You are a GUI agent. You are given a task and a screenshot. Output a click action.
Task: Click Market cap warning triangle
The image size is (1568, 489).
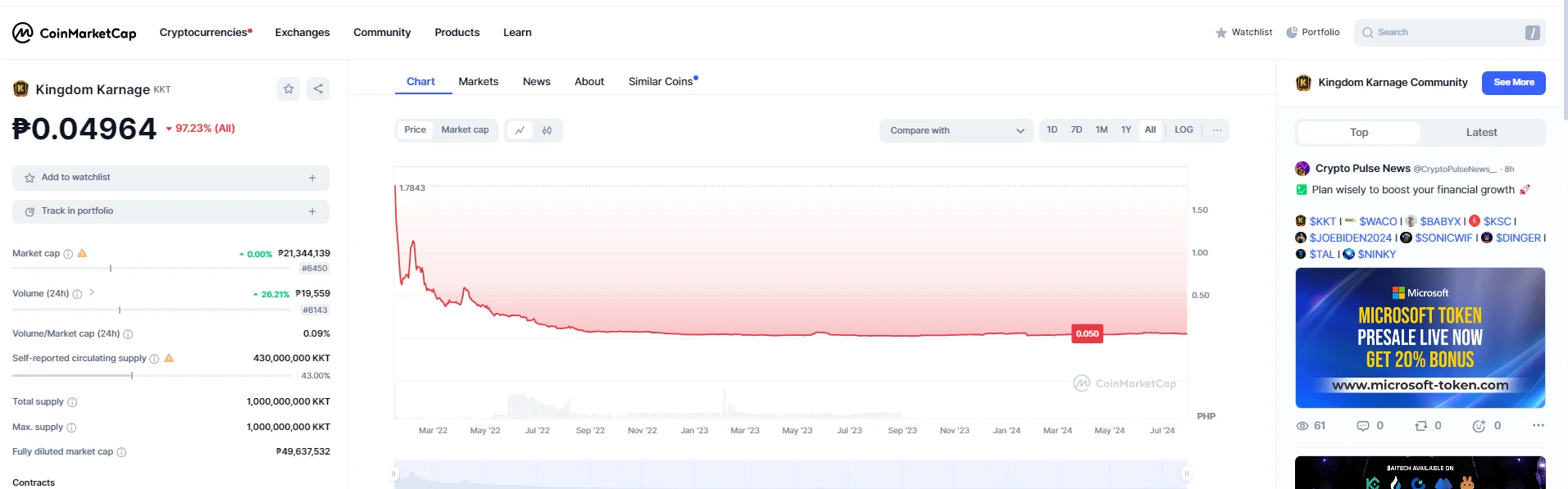coord(82,253)
